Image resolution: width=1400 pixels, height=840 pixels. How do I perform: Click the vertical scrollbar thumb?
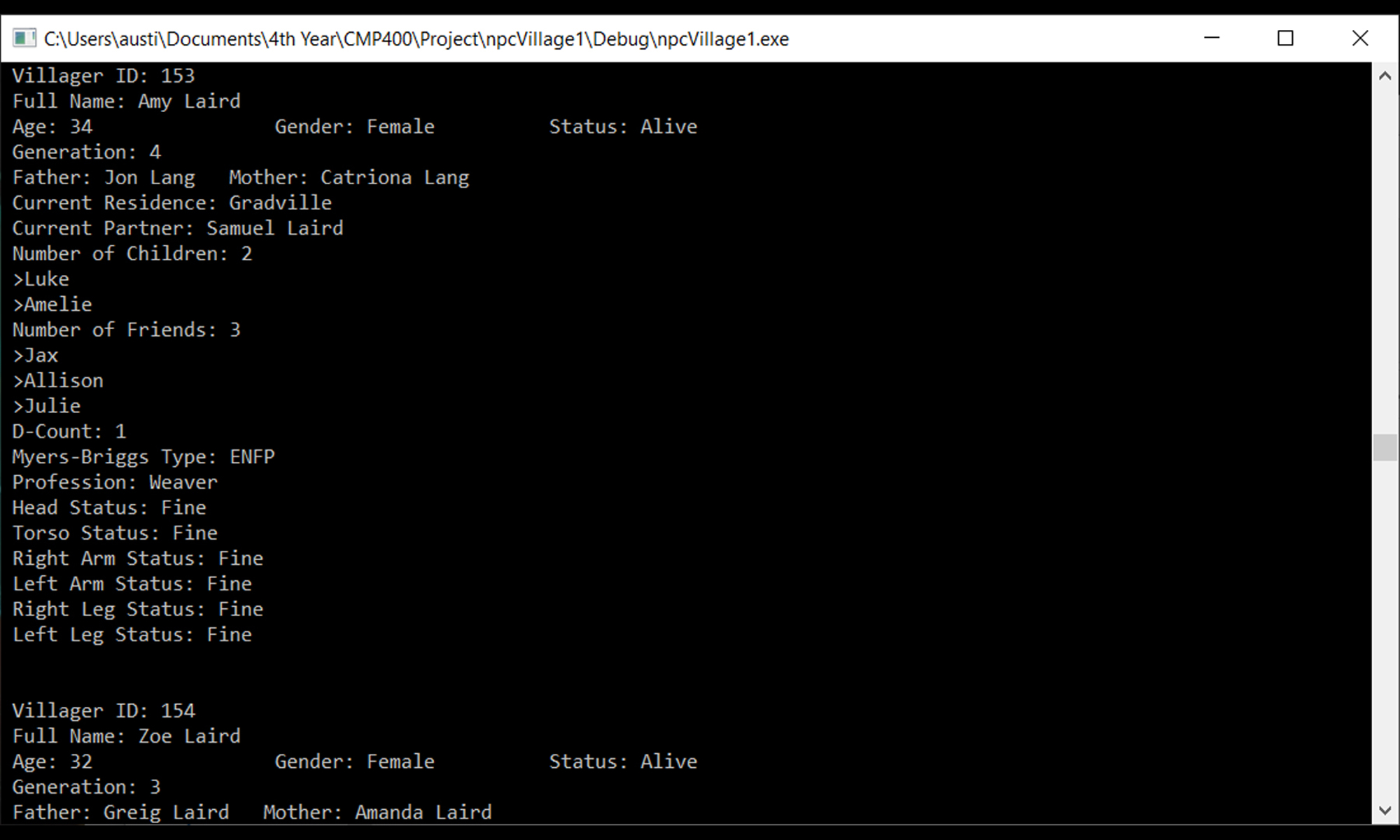click(x=1385, y=447)
